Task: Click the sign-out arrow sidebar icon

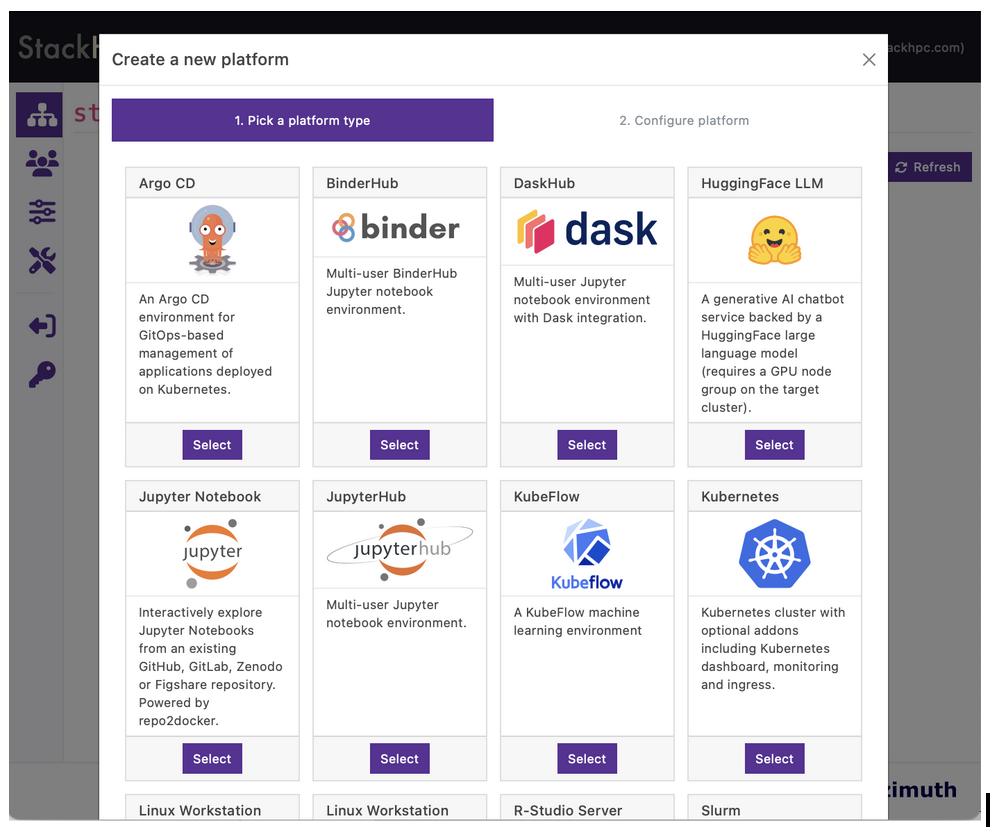Action: pos(41,326)
